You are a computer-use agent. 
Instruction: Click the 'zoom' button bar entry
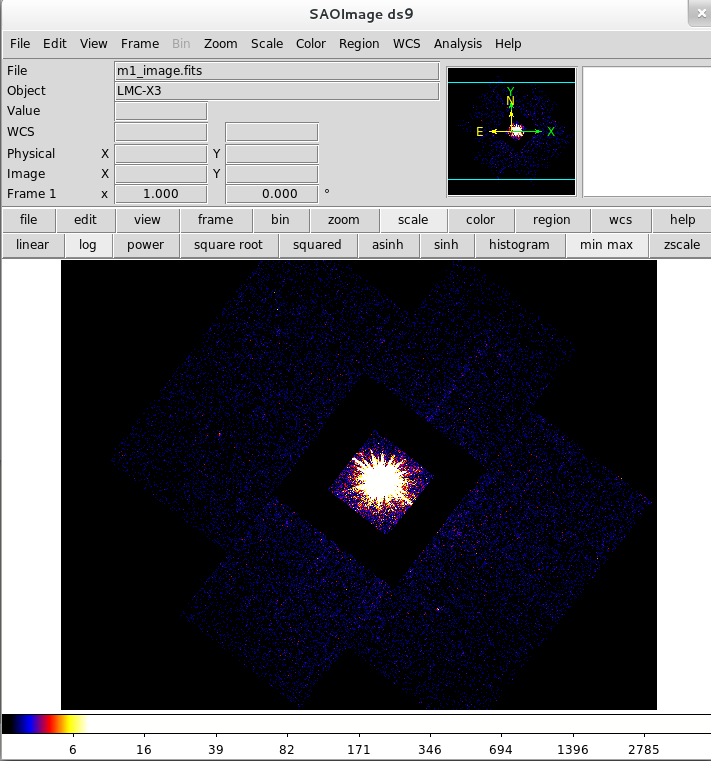(x=344, y=220)
